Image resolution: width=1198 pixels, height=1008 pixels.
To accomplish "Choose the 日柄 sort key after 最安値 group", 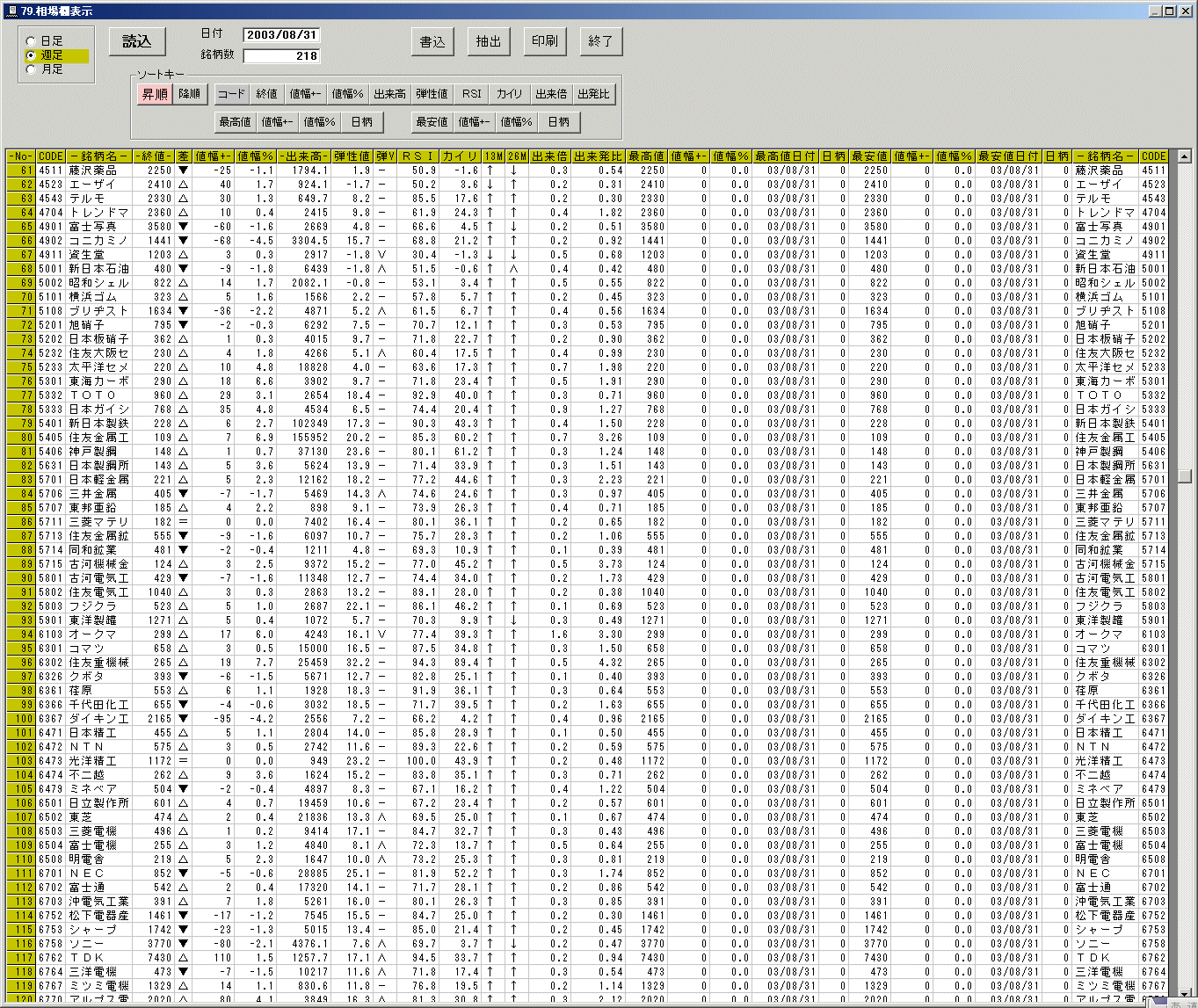I will pos(559,122).
